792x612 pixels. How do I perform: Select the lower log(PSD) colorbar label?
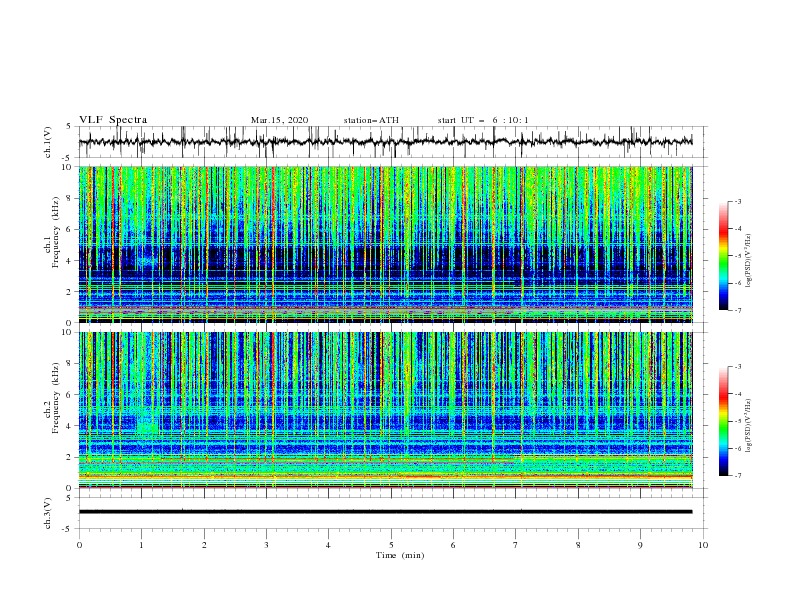(x=749, y=426)
